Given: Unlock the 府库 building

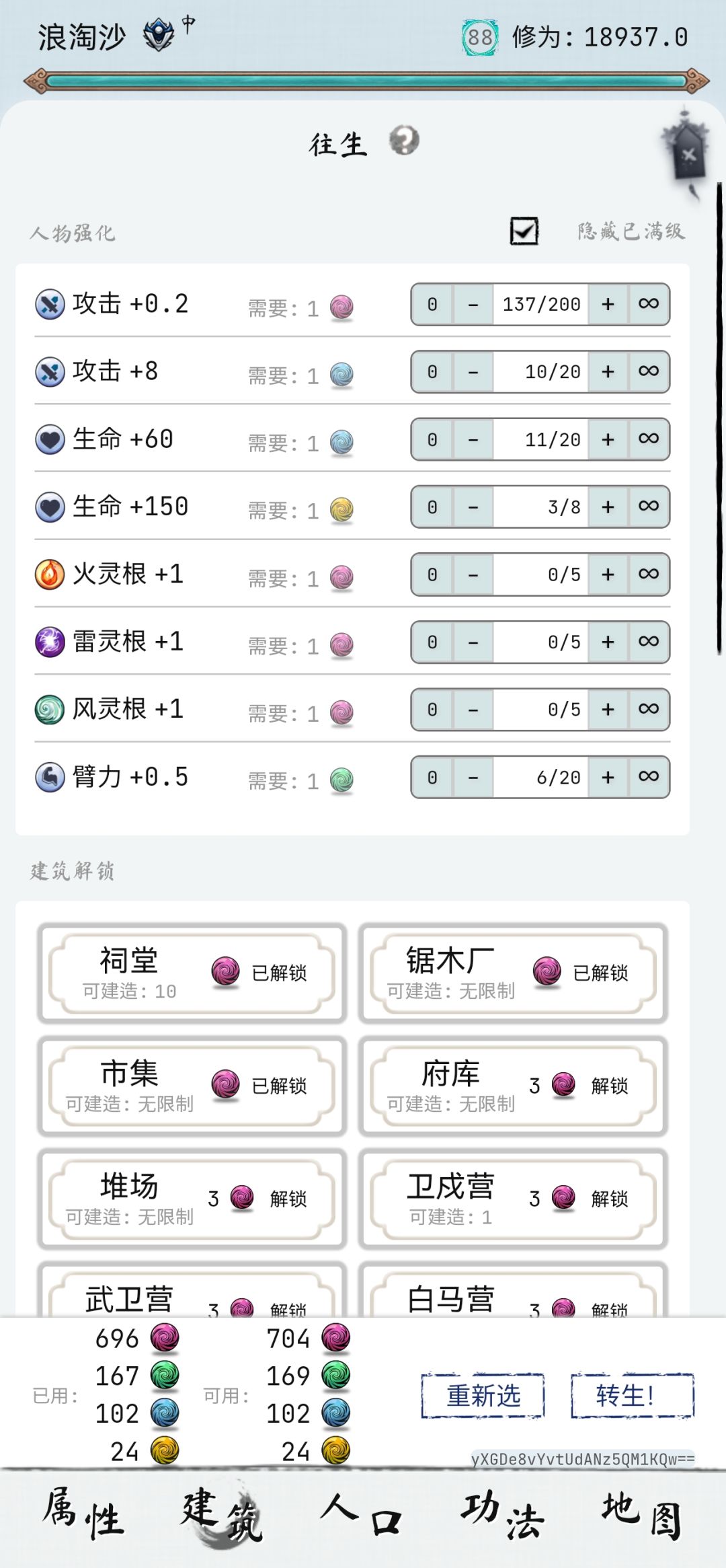Looking at the screenshot, I should pos(609,1086).
